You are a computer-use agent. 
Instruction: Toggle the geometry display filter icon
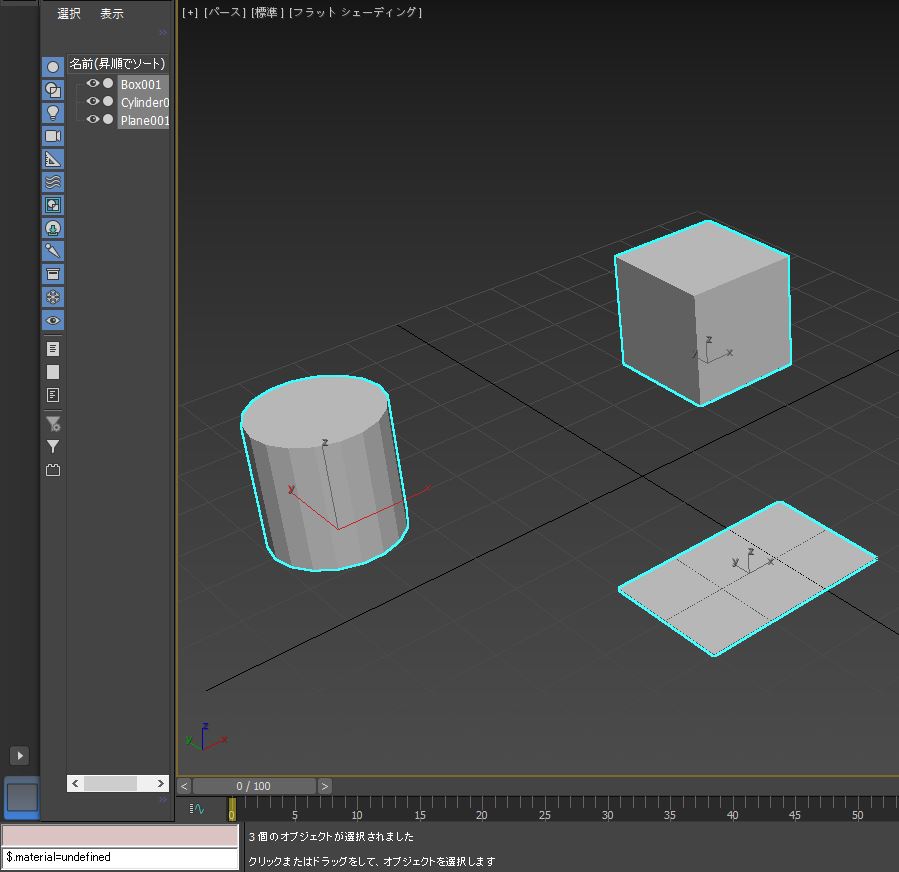click(x=53, y=67)
